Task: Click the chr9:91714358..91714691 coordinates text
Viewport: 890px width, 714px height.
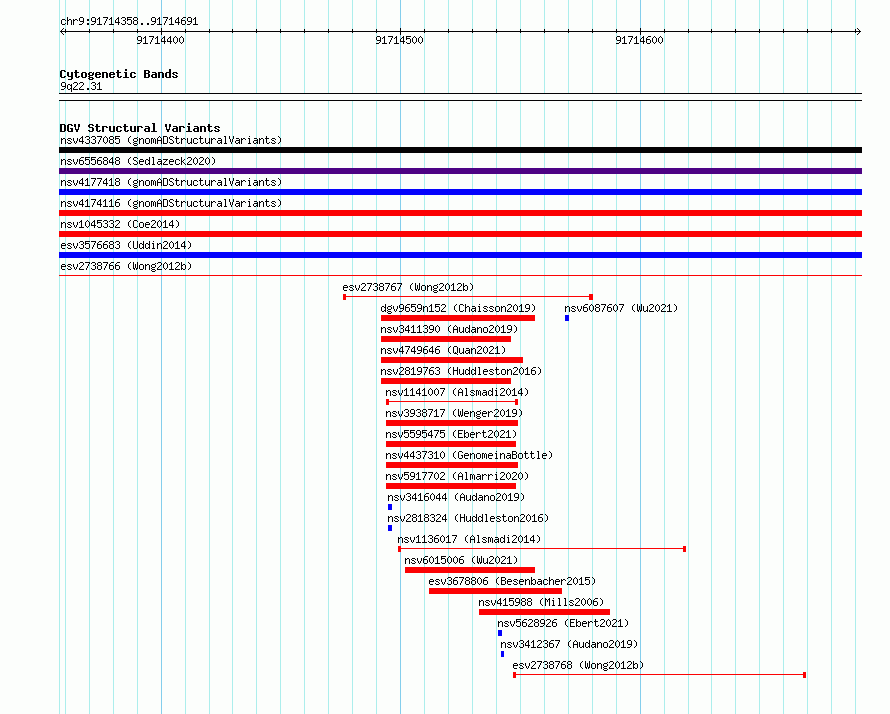Action: [129, 22]
